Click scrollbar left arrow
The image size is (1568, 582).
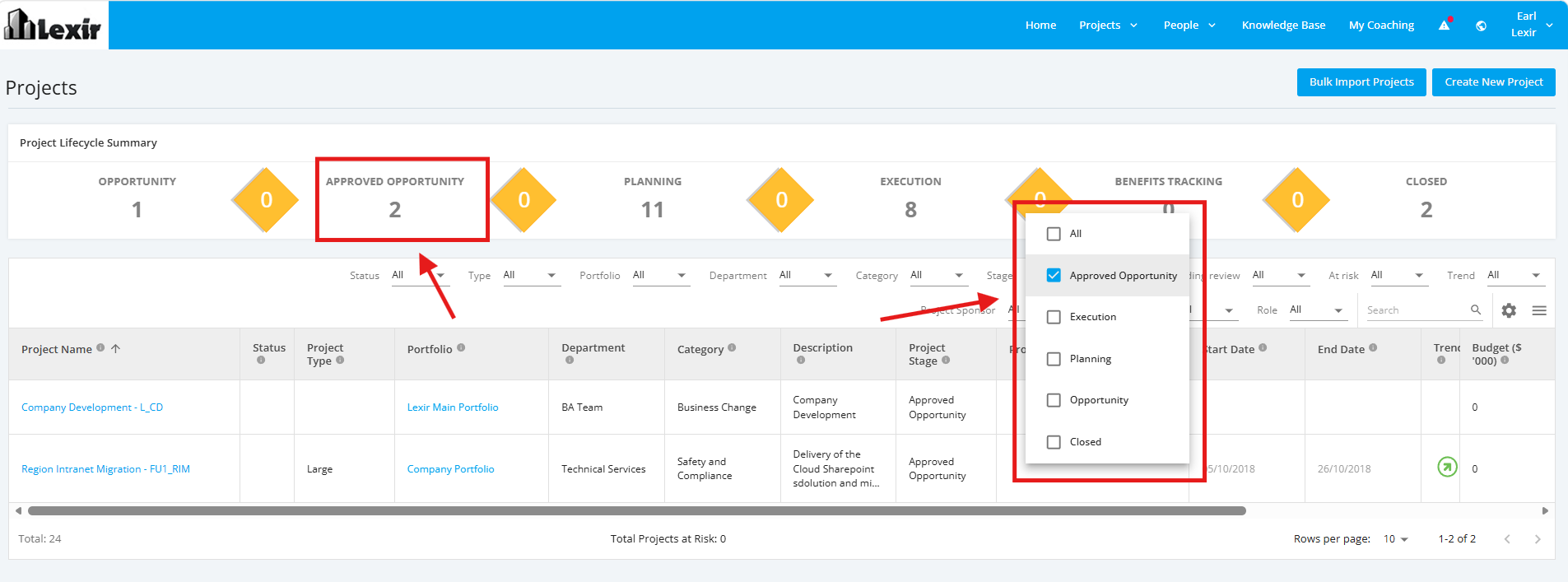coord(18,511)
